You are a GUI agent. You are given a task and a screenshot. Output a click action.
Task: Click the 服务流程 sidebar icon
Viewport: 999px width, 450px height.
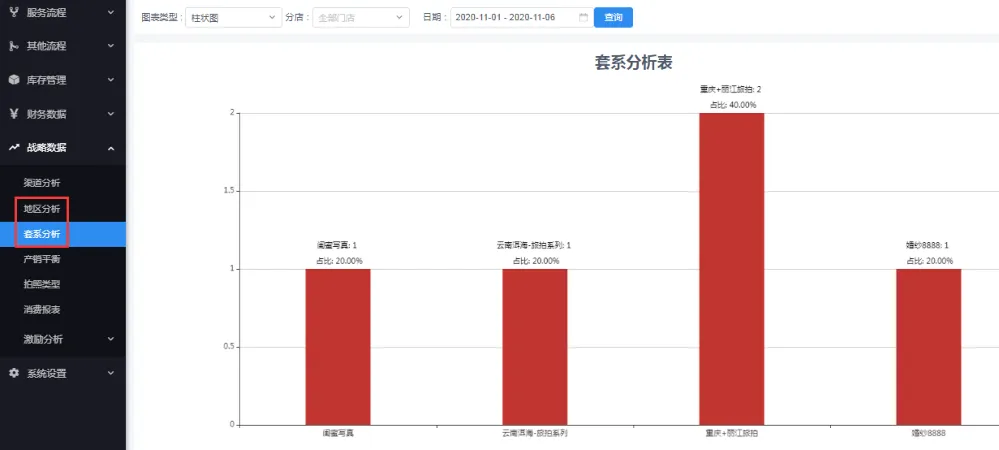pyautogui.click(x=14, y=13)
